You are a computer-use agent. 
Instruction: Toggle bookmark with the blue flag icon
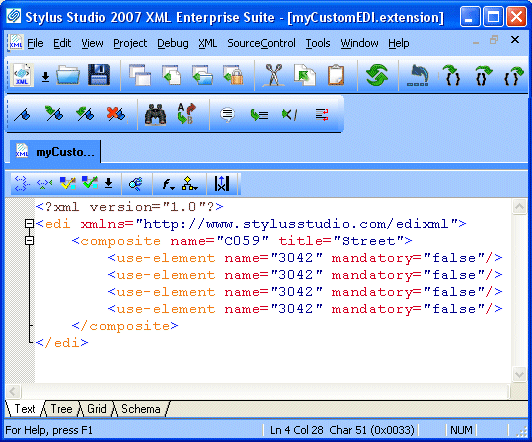point(22,115)
